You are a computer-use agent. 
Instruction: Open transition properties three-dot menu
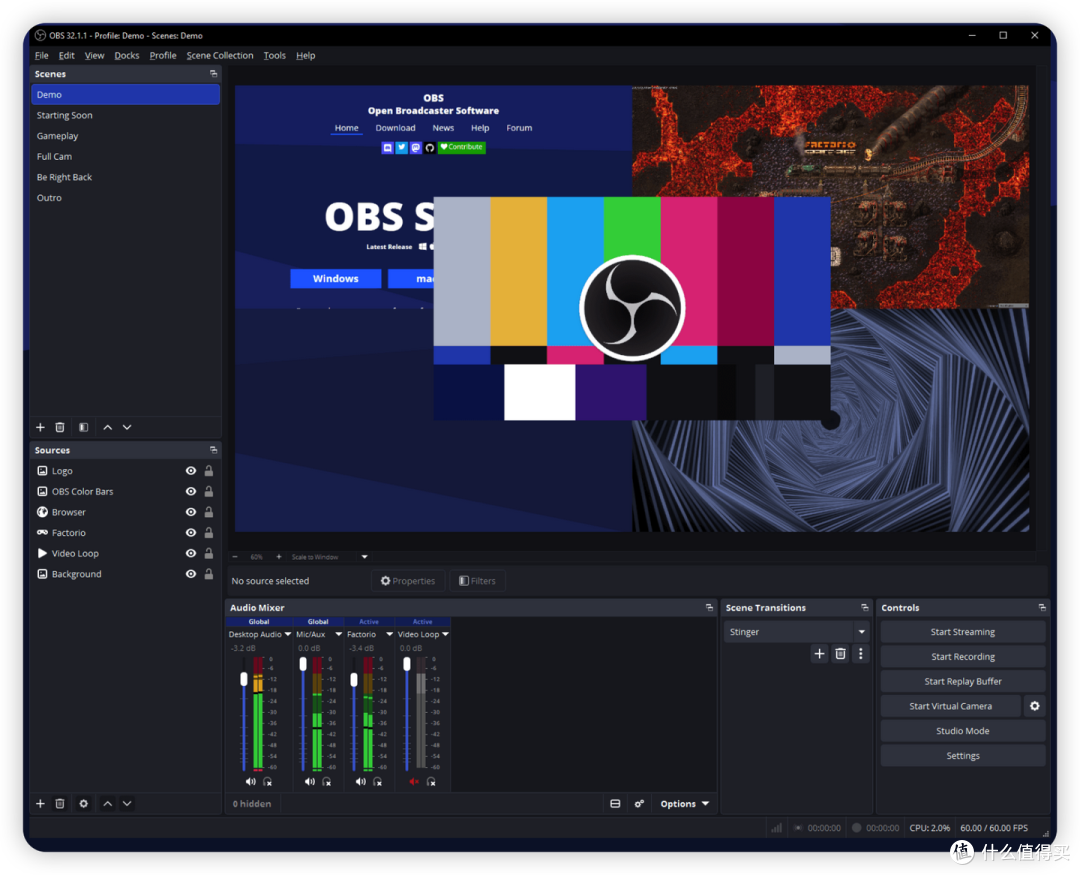[860, 654]
